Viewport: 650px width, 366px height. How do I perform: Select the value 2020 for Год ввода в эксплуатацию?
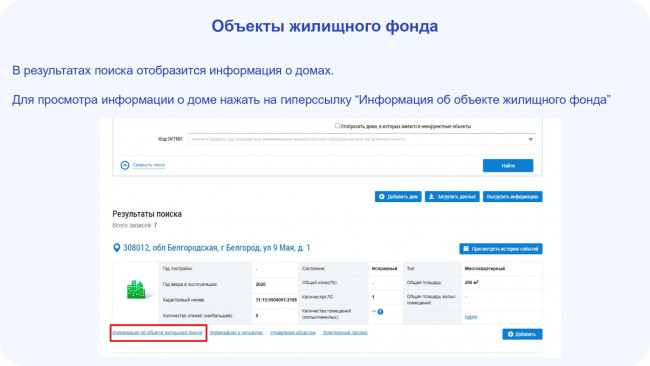(261, 284)
